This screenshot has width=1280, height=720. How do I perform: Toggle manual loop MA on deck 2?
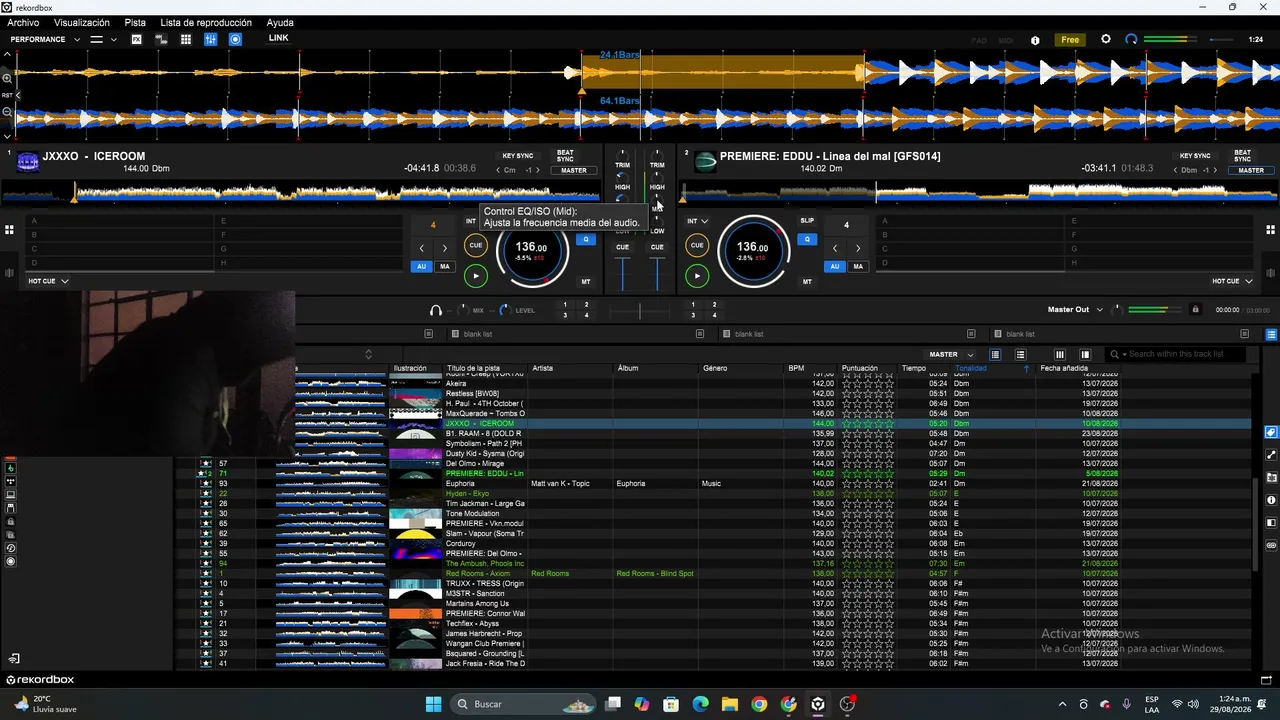pos(858,267)
